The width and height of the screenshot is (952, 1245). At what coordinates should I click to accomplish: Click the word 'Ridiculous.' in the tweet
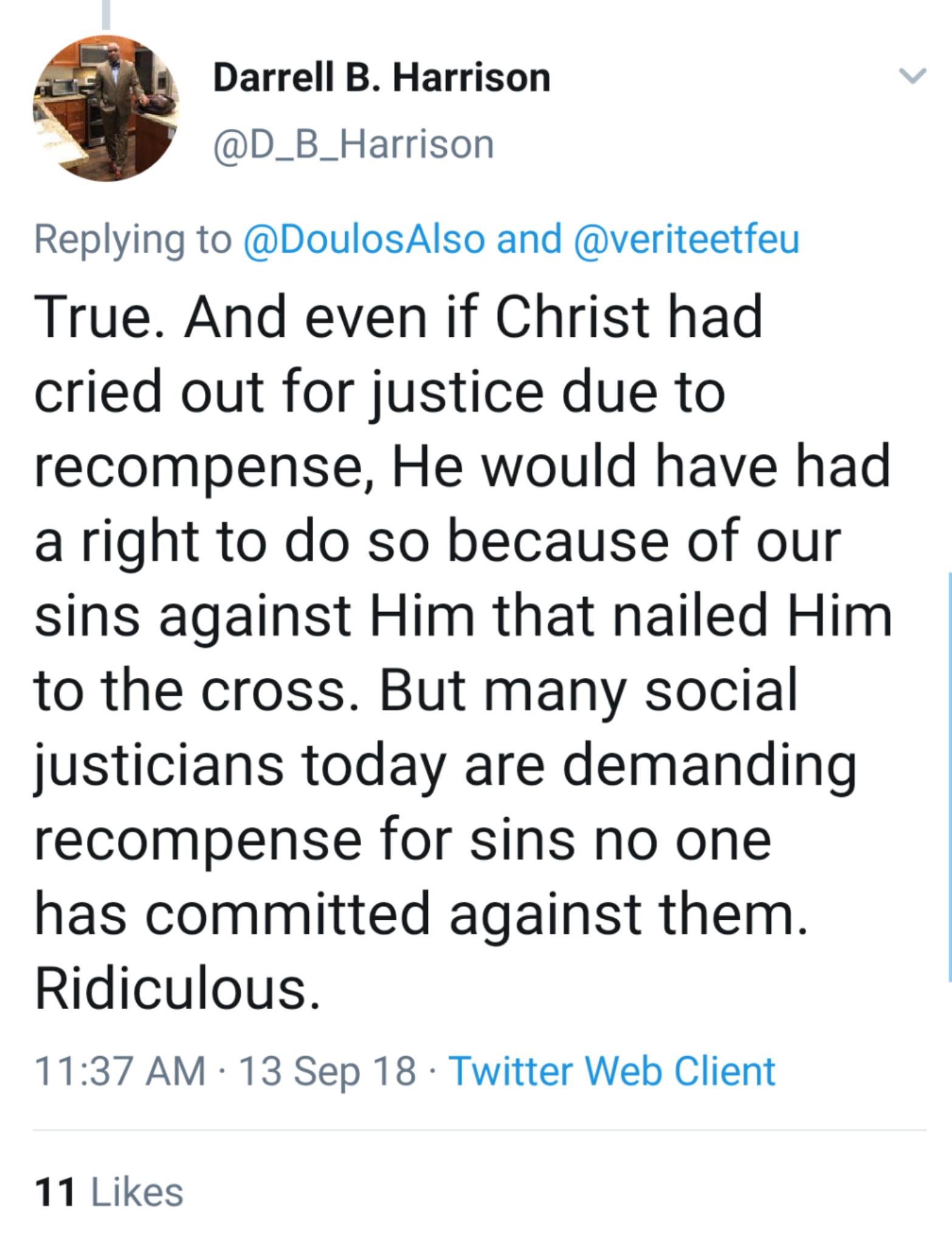click(x=177, y=989)
